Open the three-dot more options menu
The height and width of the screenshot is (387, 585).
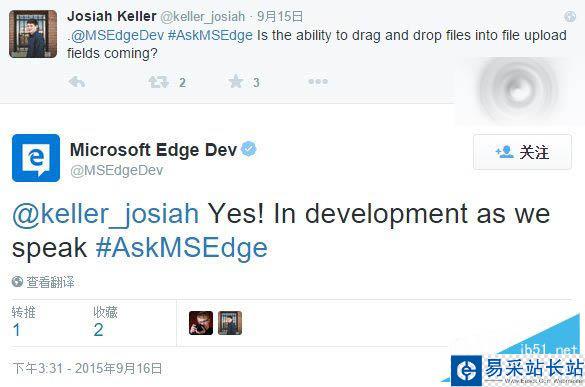[x=318, y=81]
